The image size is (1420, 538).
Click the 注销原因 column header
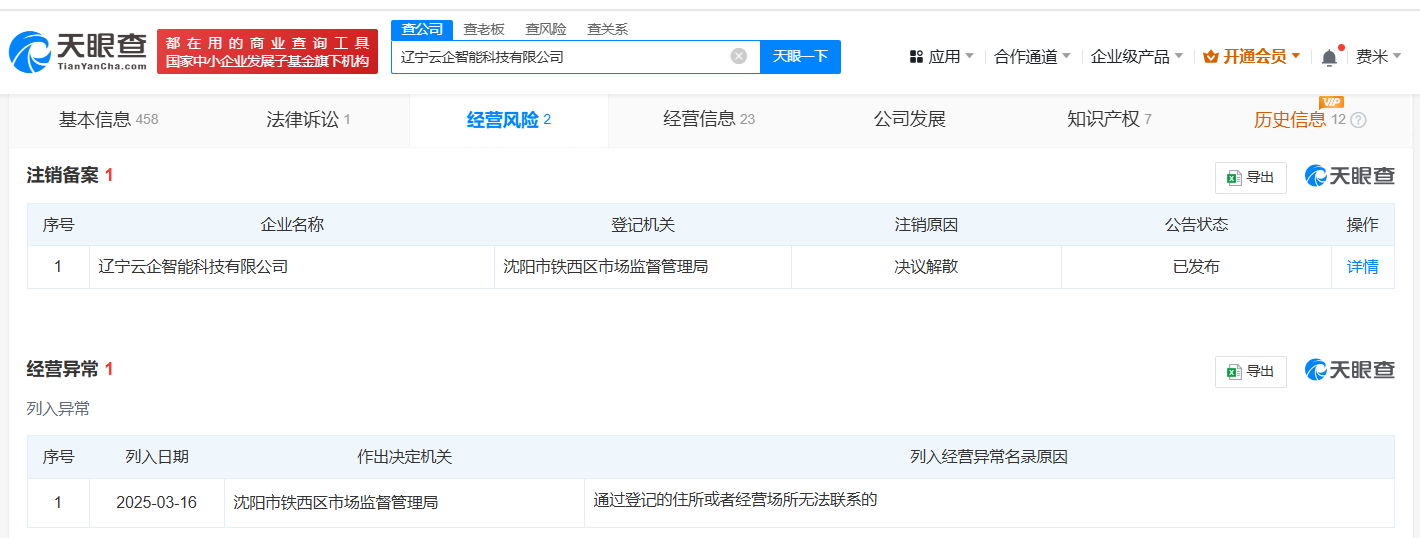pos(926,225)
